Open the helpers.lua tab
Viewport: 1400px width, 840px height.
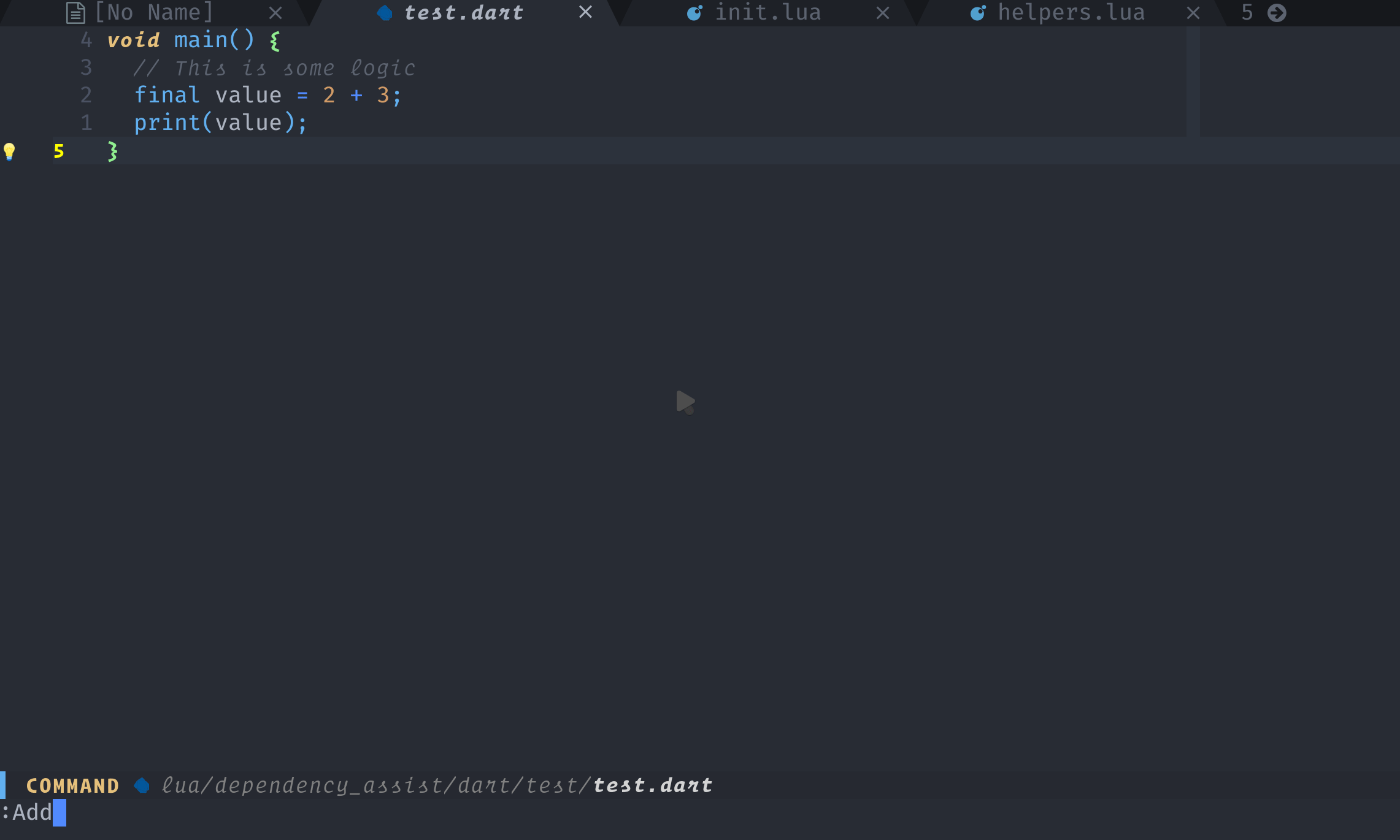(x=1071, y=13)
